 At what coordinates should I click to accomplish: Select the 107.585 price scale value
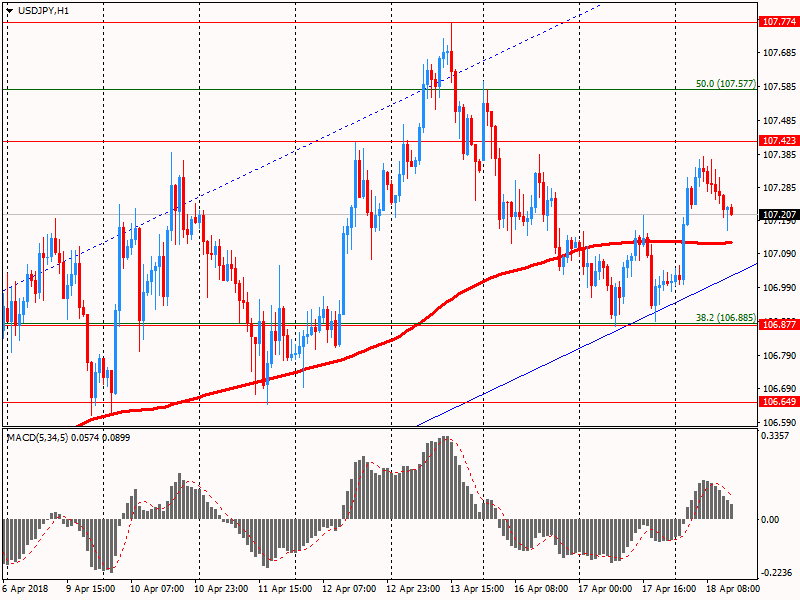pyautogui.click(x=779, y=87)
